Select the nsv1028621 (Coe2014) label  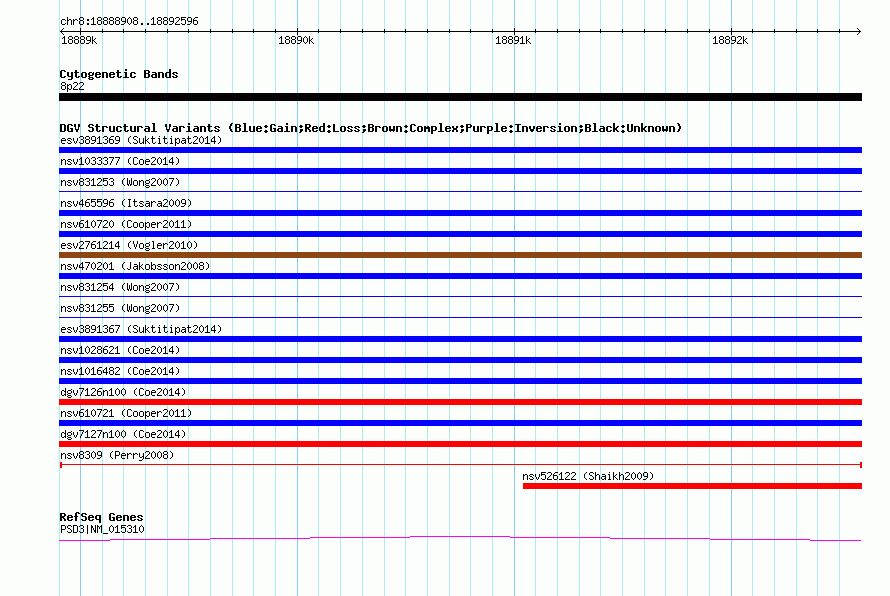[x=120, y=350]
